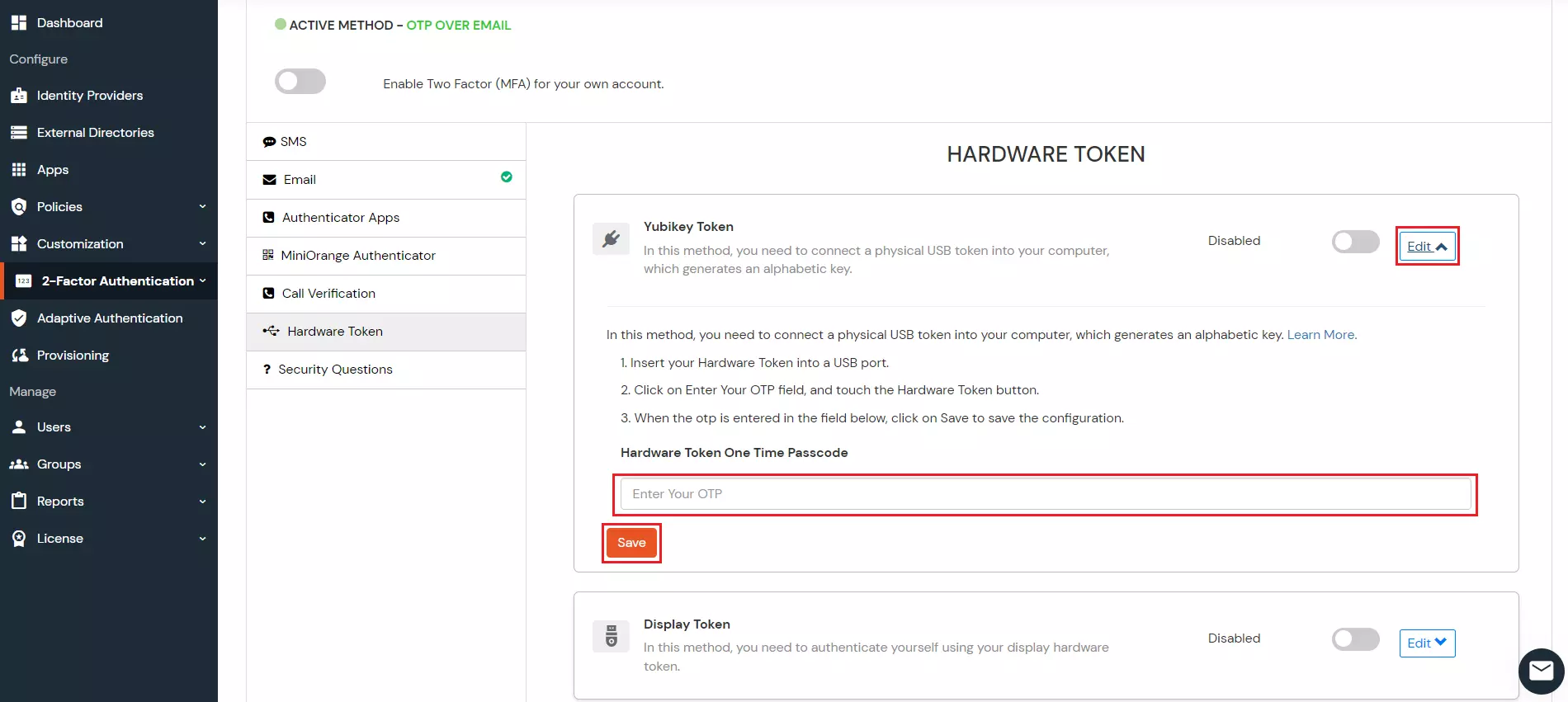Click Yubikey Token's Disabled status text
Viewport: 1568px width, 702px height.
pos(1234,241)
